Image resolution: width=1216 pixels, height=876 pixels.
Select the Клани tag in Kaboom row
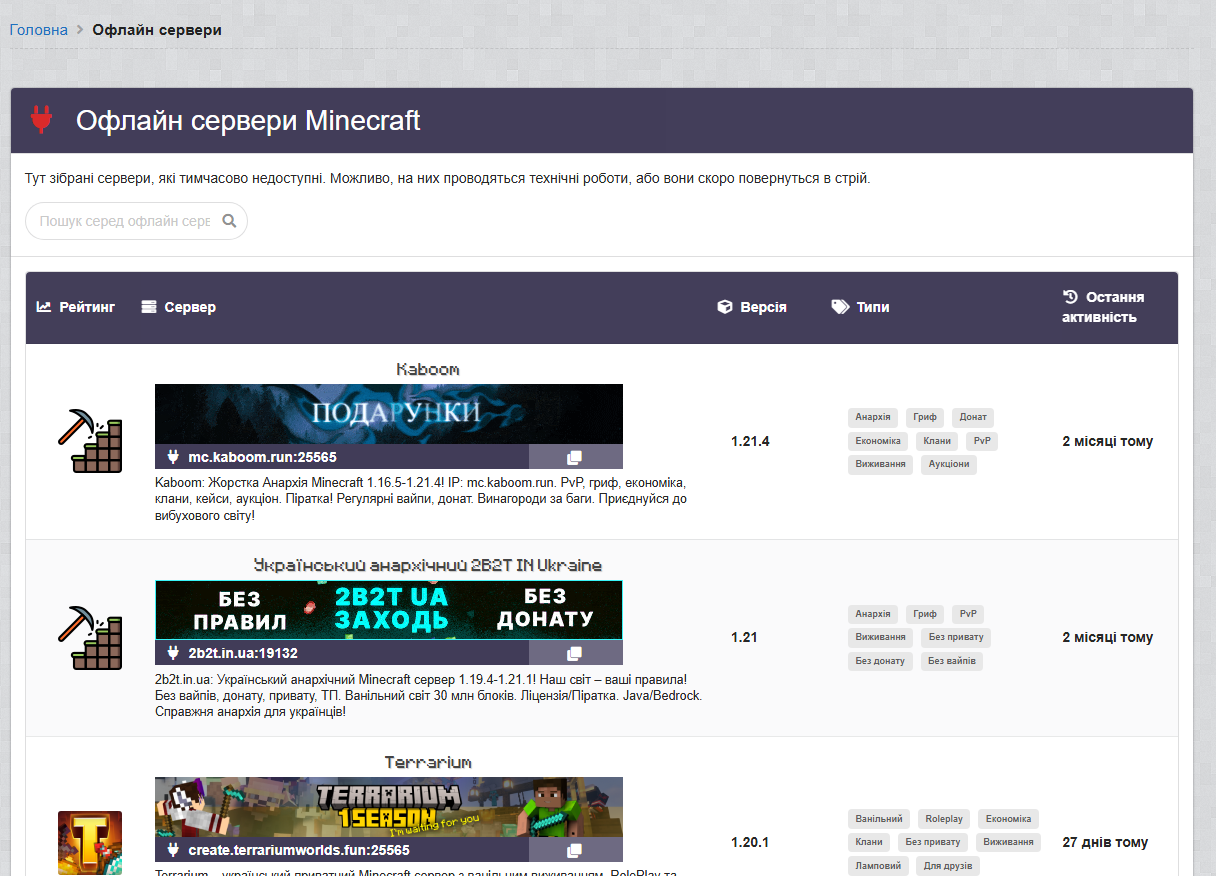click(937, 441)
